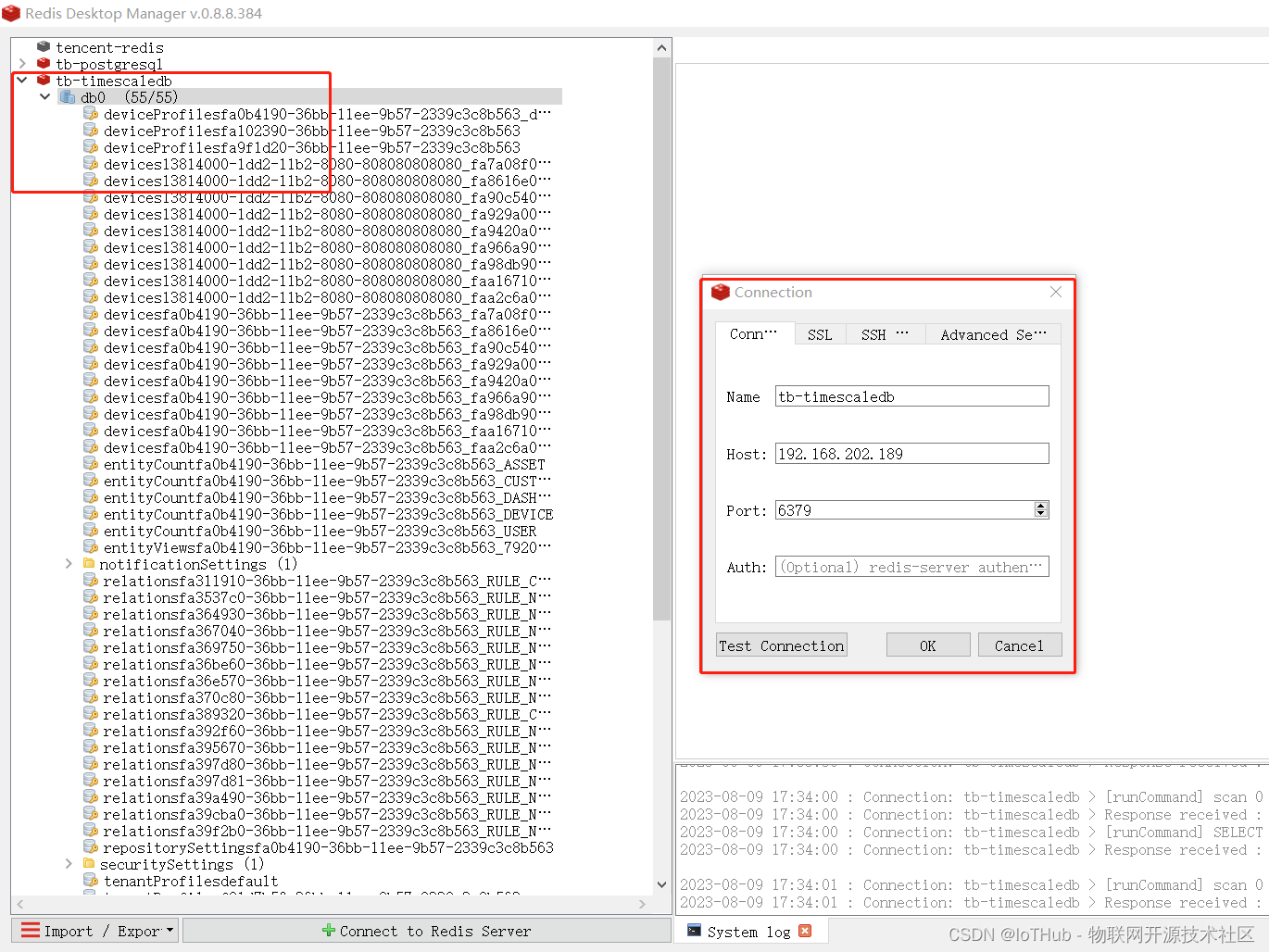Expand the securitySettings namespace

69,863
